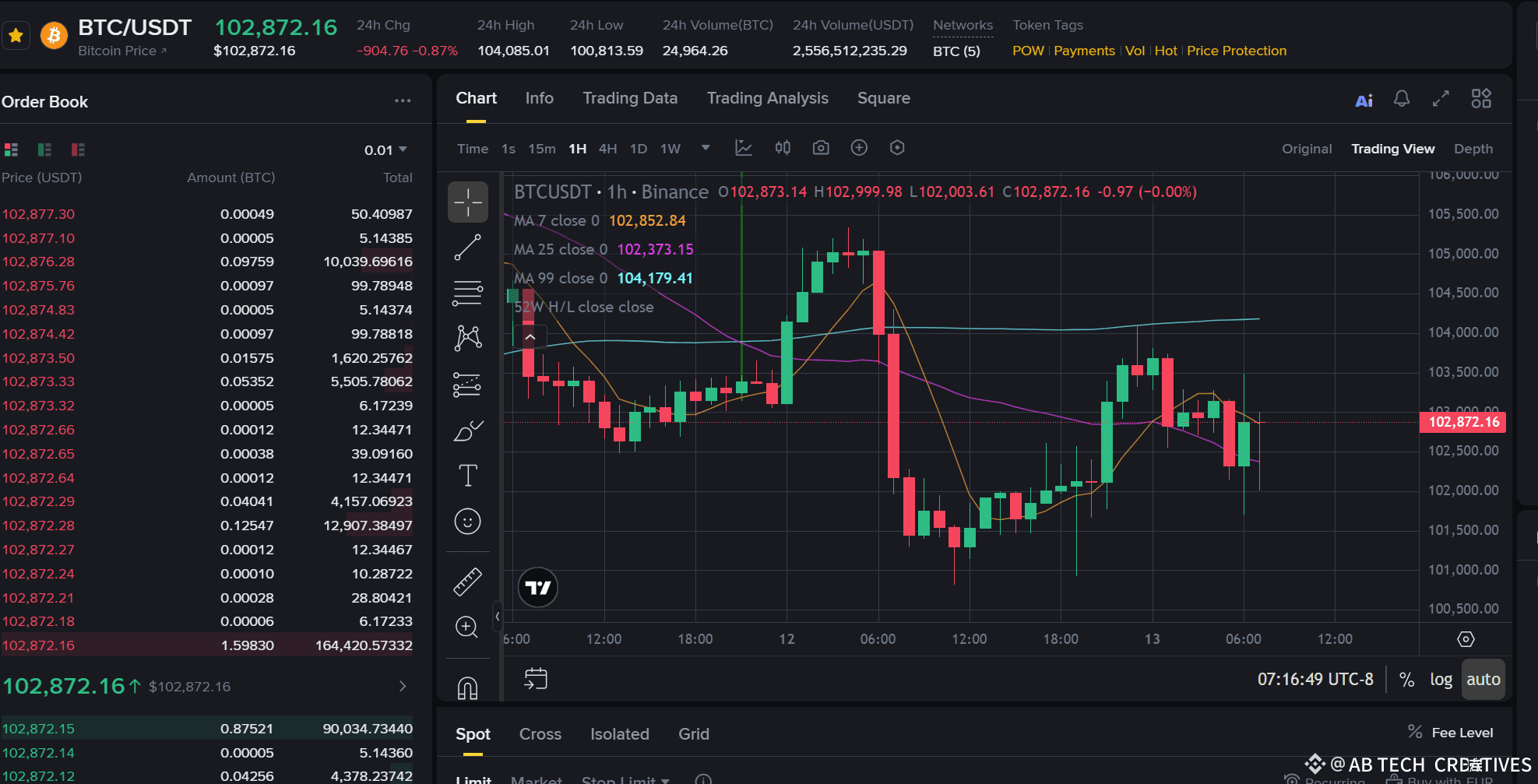This screenshot has width=1538, height=784.
Task: Open the Trading Data tab
Action: 630,98
